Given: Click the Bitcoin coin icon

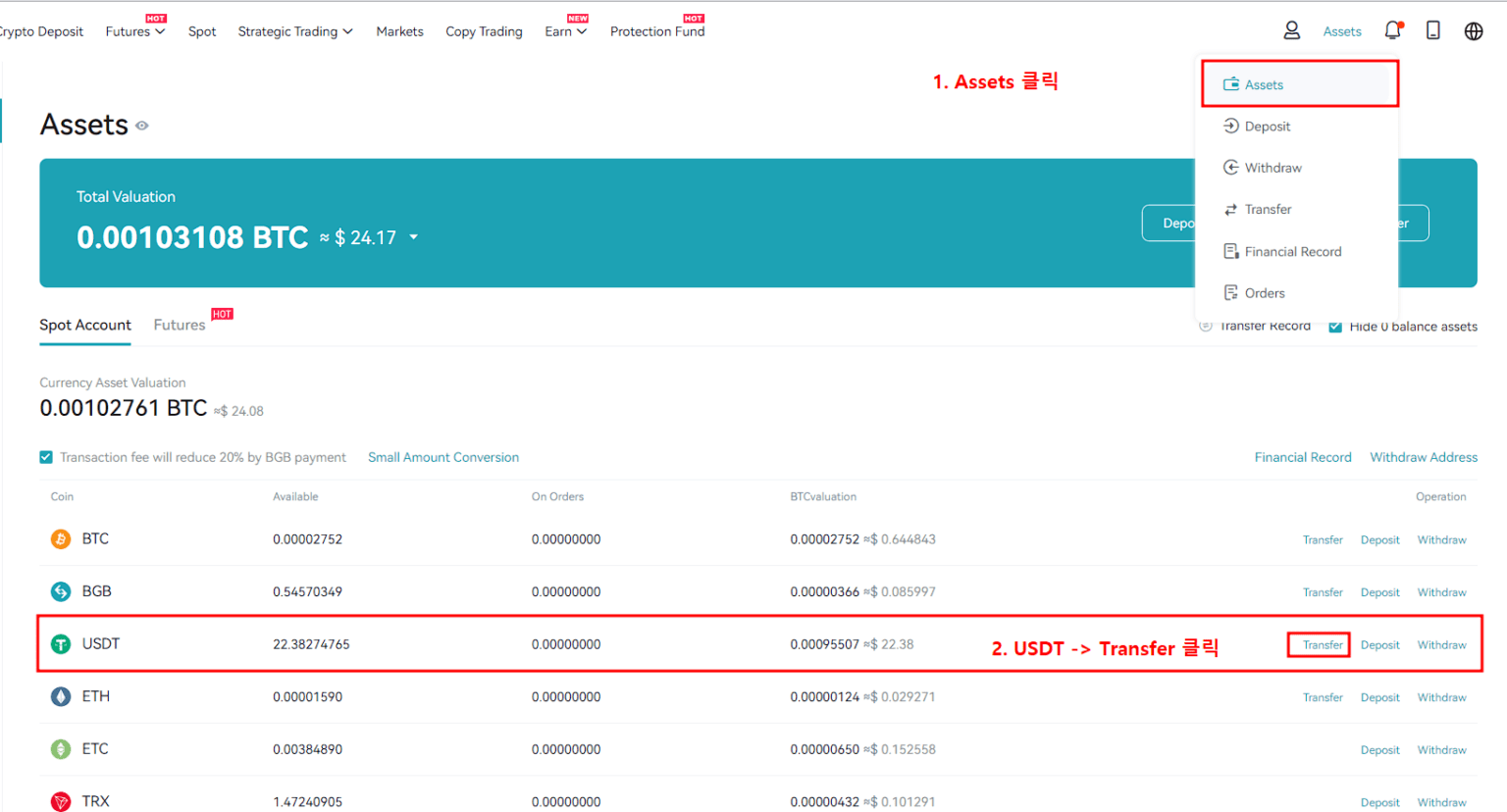Looking at the screenshot, I should click(x=61, y=539).
